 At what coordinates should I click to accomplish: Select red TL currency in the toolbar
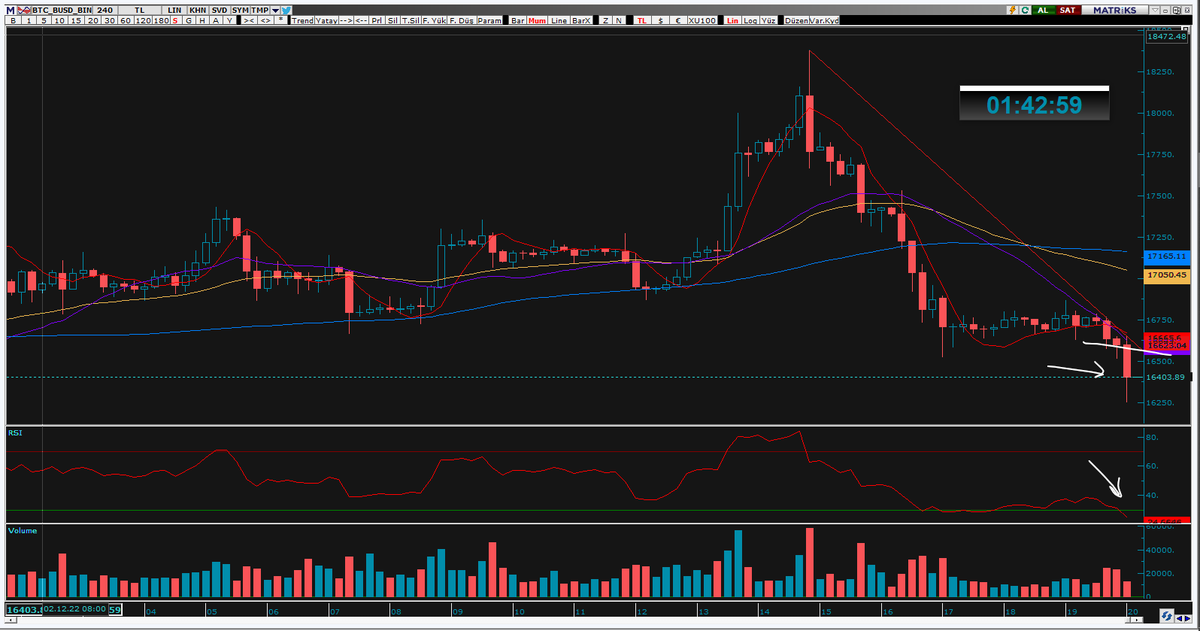(x=642, y=21)
